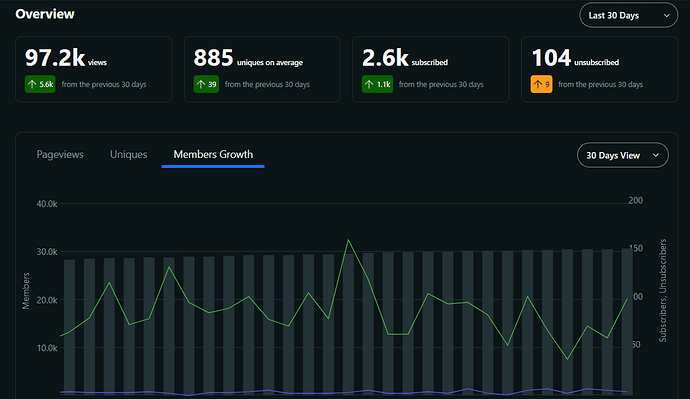Click the last members bar in chart

coord(627,322)
